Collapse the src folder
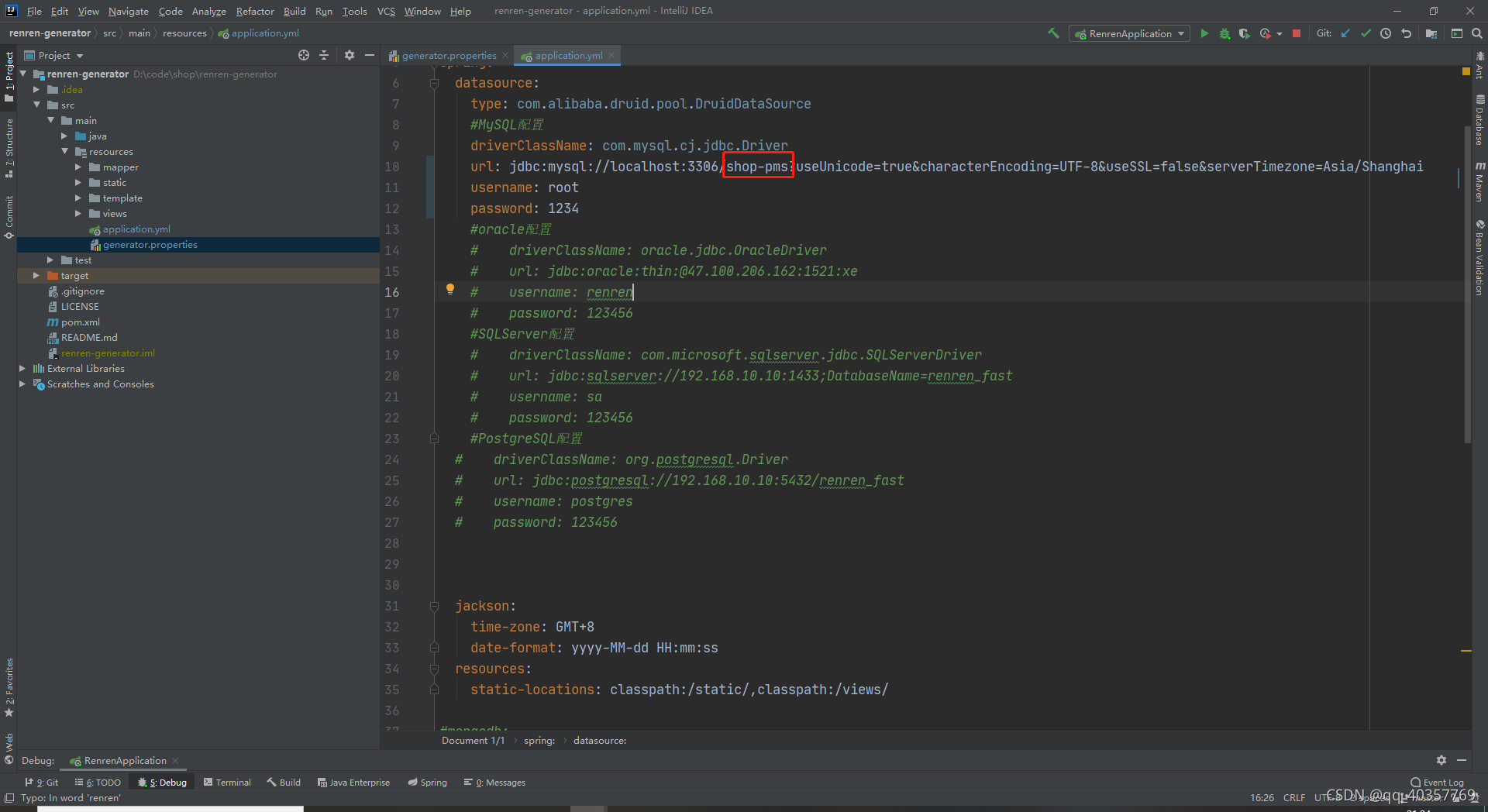This screenshot has width=1488, height=812. 36,105
